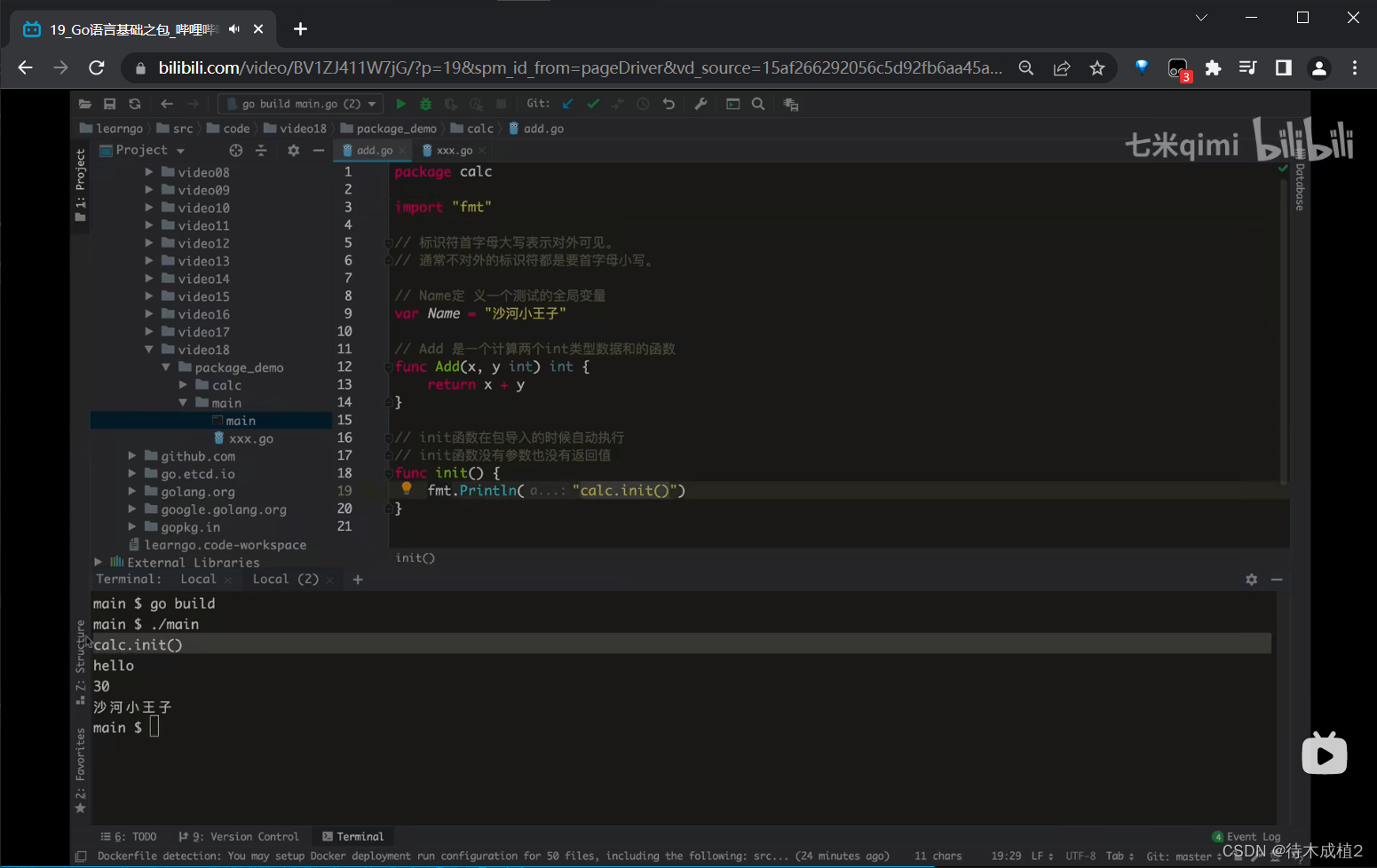Screen dimensions: 1377x868
Task: Switch to the Local terminal tab
Action: (198, 580)
